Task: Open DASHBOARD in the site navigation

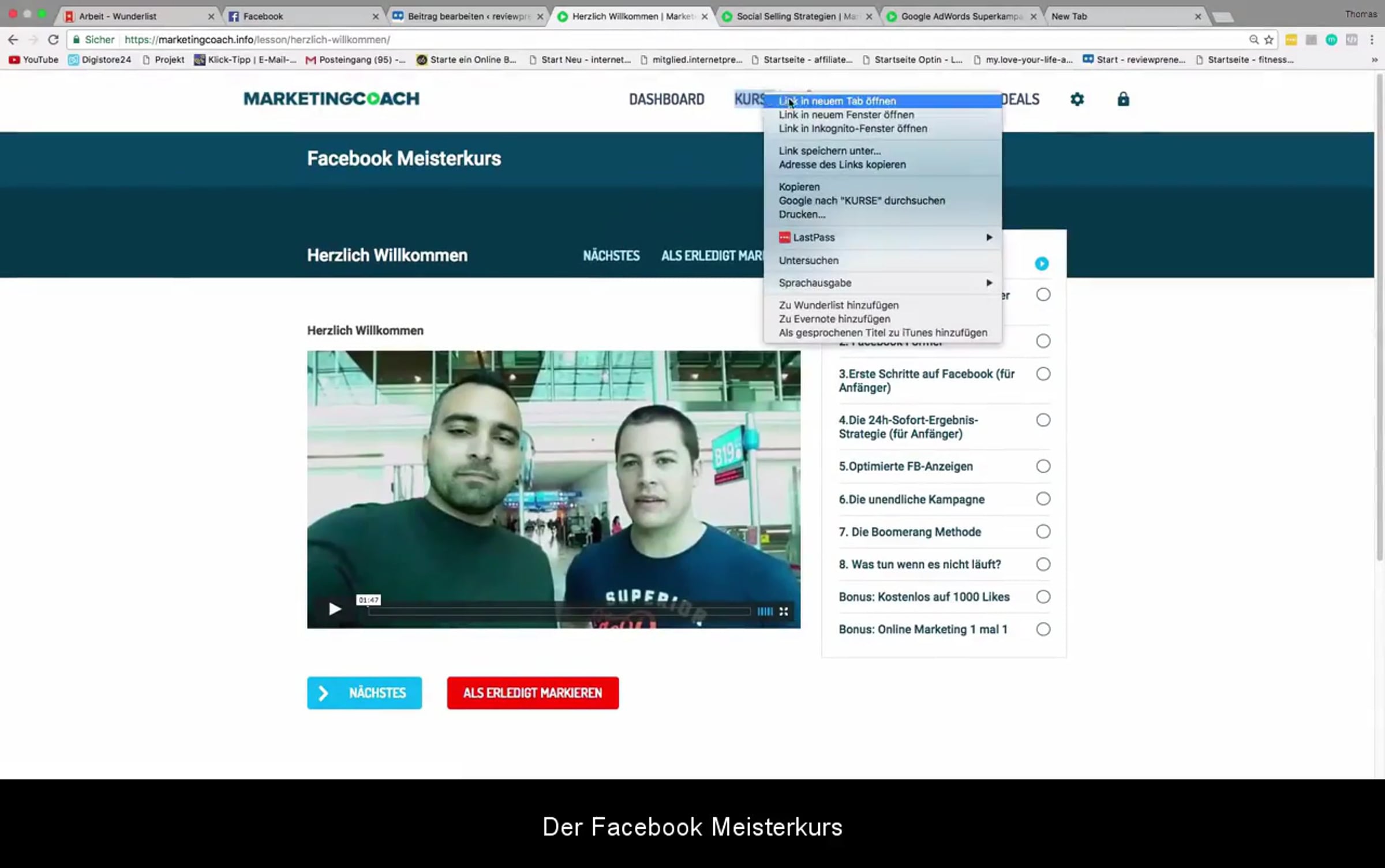Action: coord(667,100)
